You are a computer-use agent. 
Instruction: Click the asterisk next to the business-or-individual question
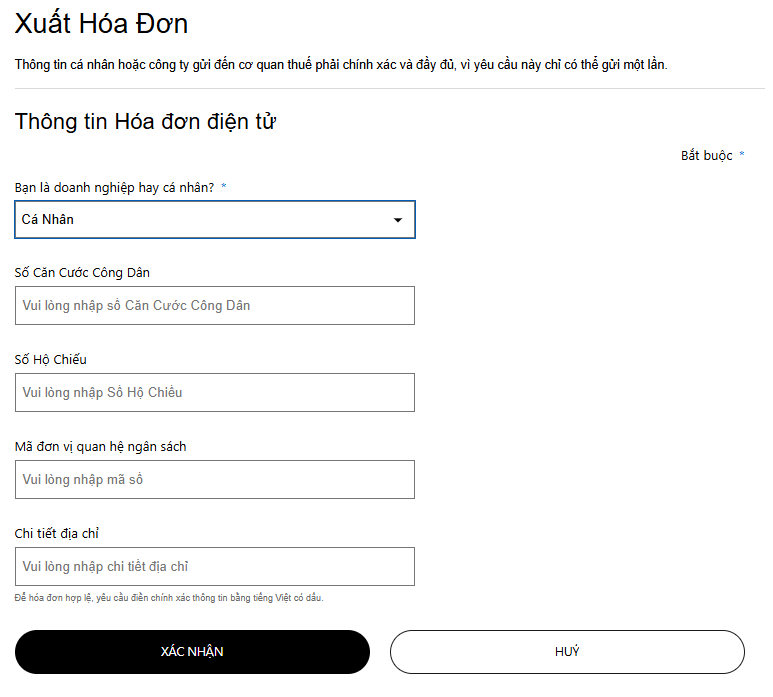click(224, 187)
